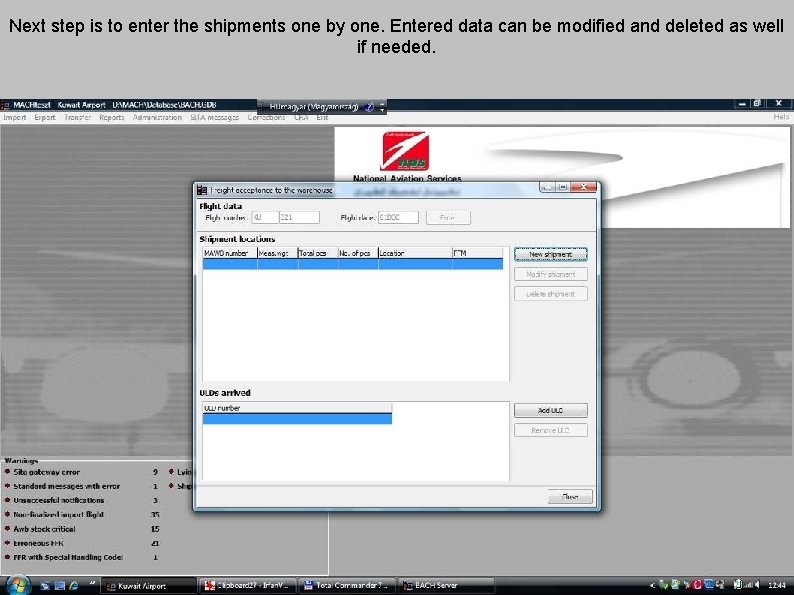Click the Internet Explorer quick launch icon
This screenshot has width=794, height=595.
click(74, 585)
